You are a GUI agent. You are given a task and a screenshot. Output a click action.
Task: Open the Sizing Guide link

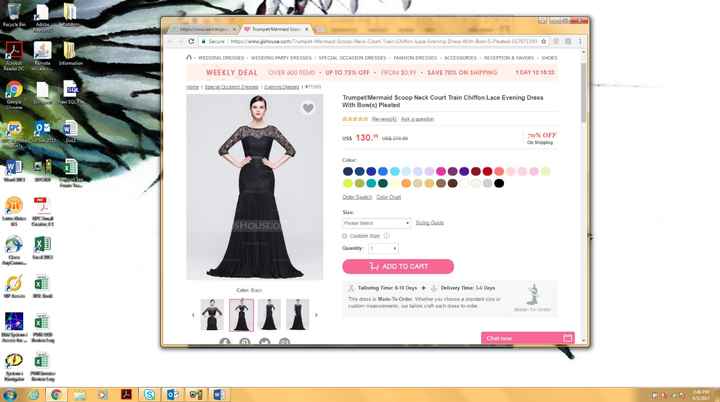click(429, 223)
